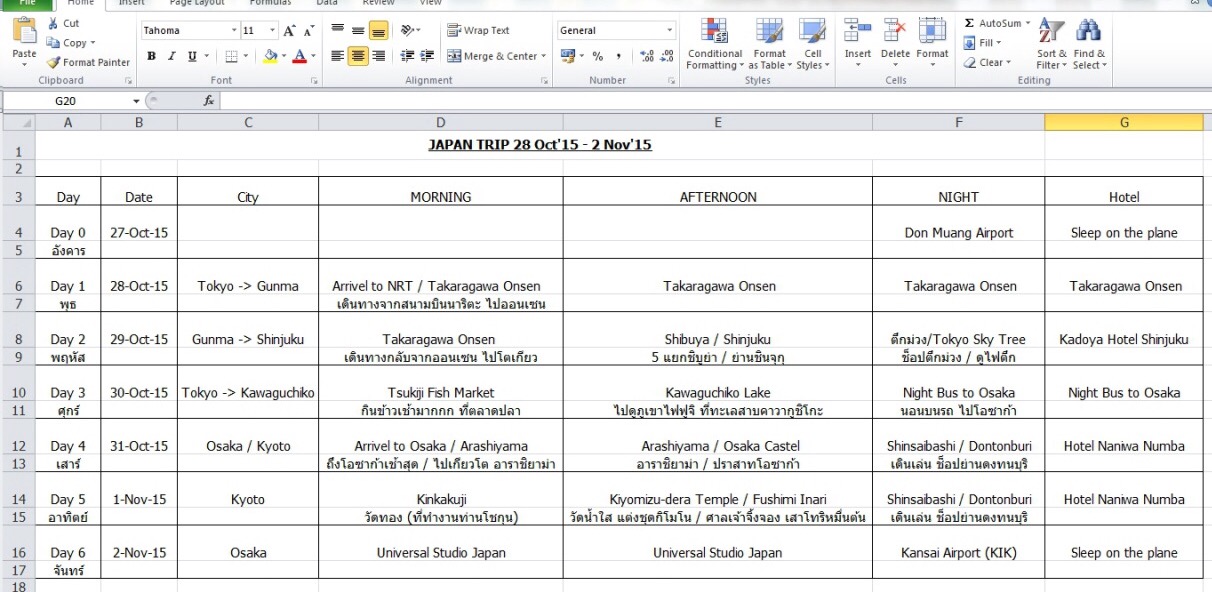The image size is (1212, 592).
Task: Open Conditional Formatting menu
Action: (x=714, y=45)
